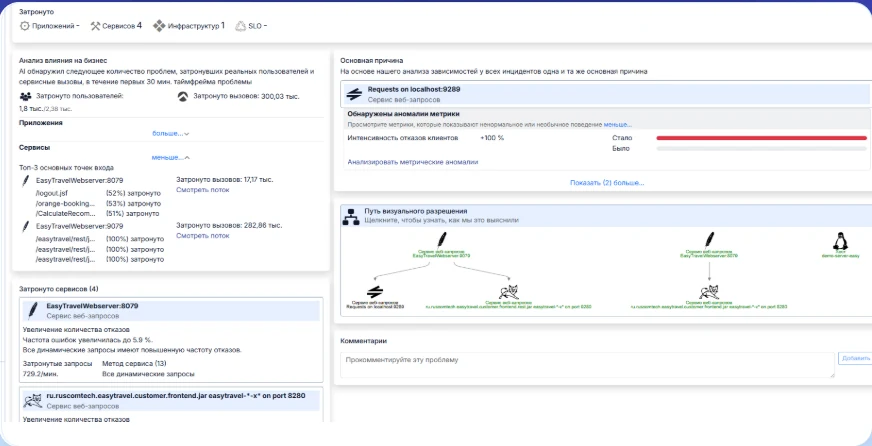Screen dimensions: 872x446
Task: Click feather icon beside 17,17 тыс. entry point
Action: coord(25,181)
